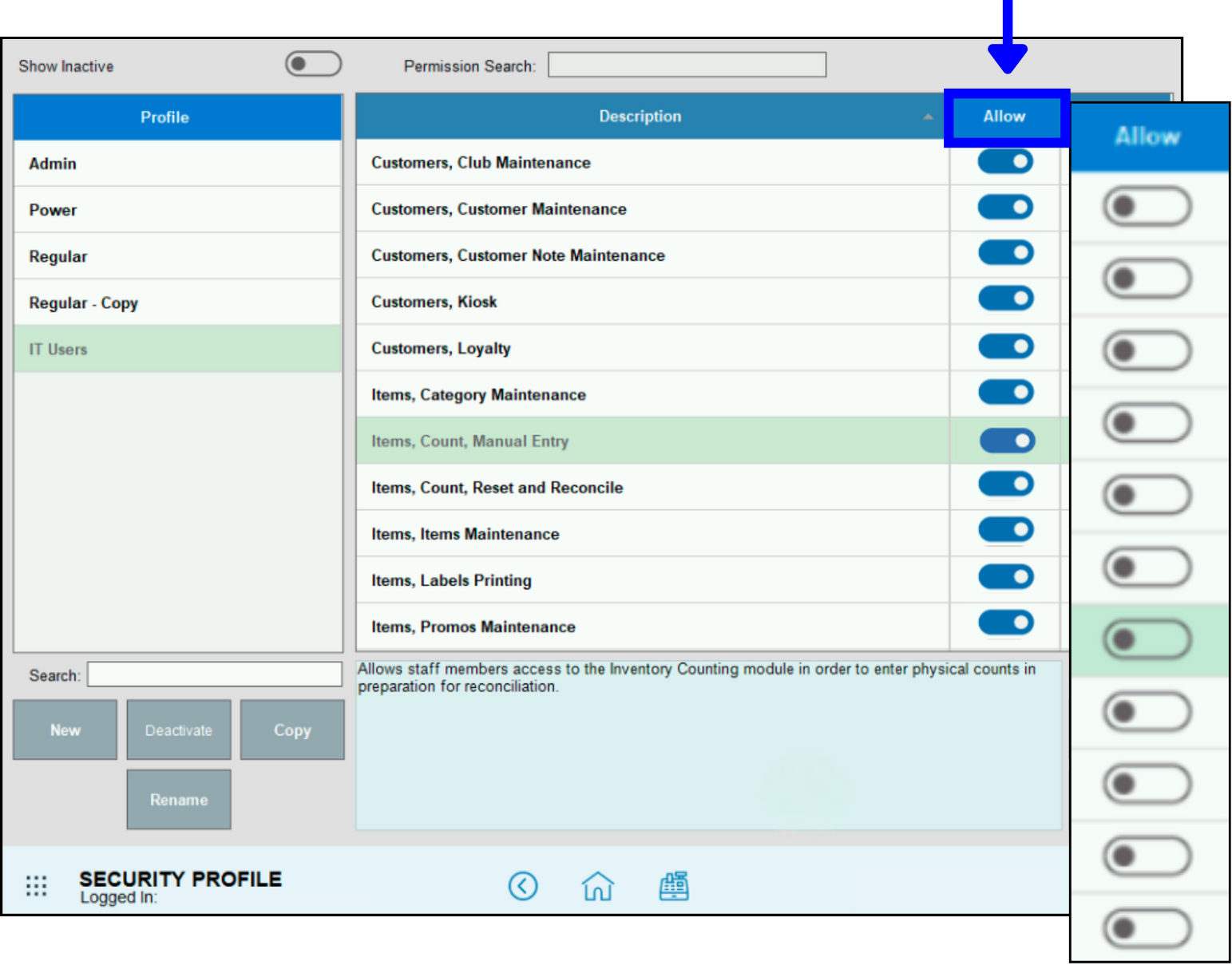Screen dimensions: 1232x965
Task: Click the back navigation arrow icon
Action: pos(524,886)
